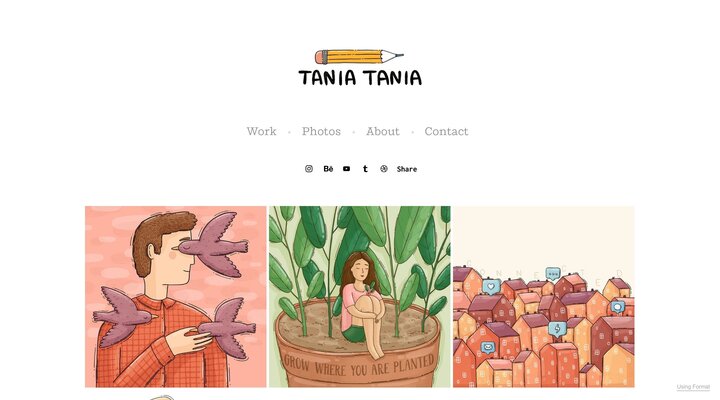Open the Dribbble icon link
The height and width of the screenshot is (400, 720).
click(384, 169)
